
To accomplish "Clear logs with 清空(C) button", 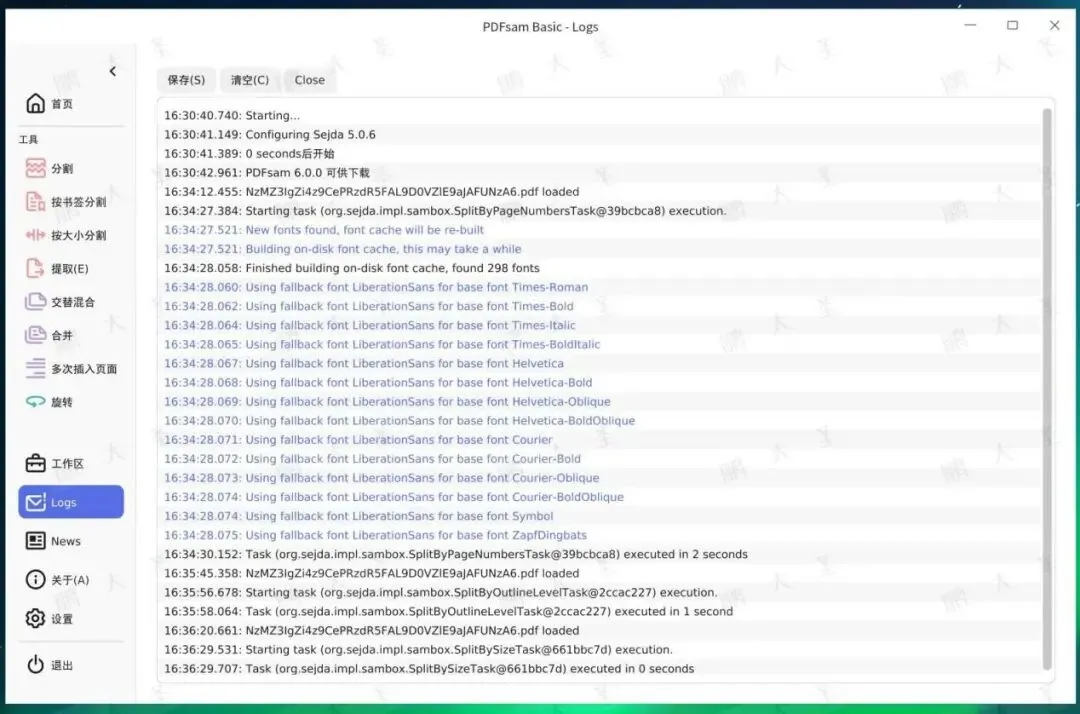I will (249, 80).
